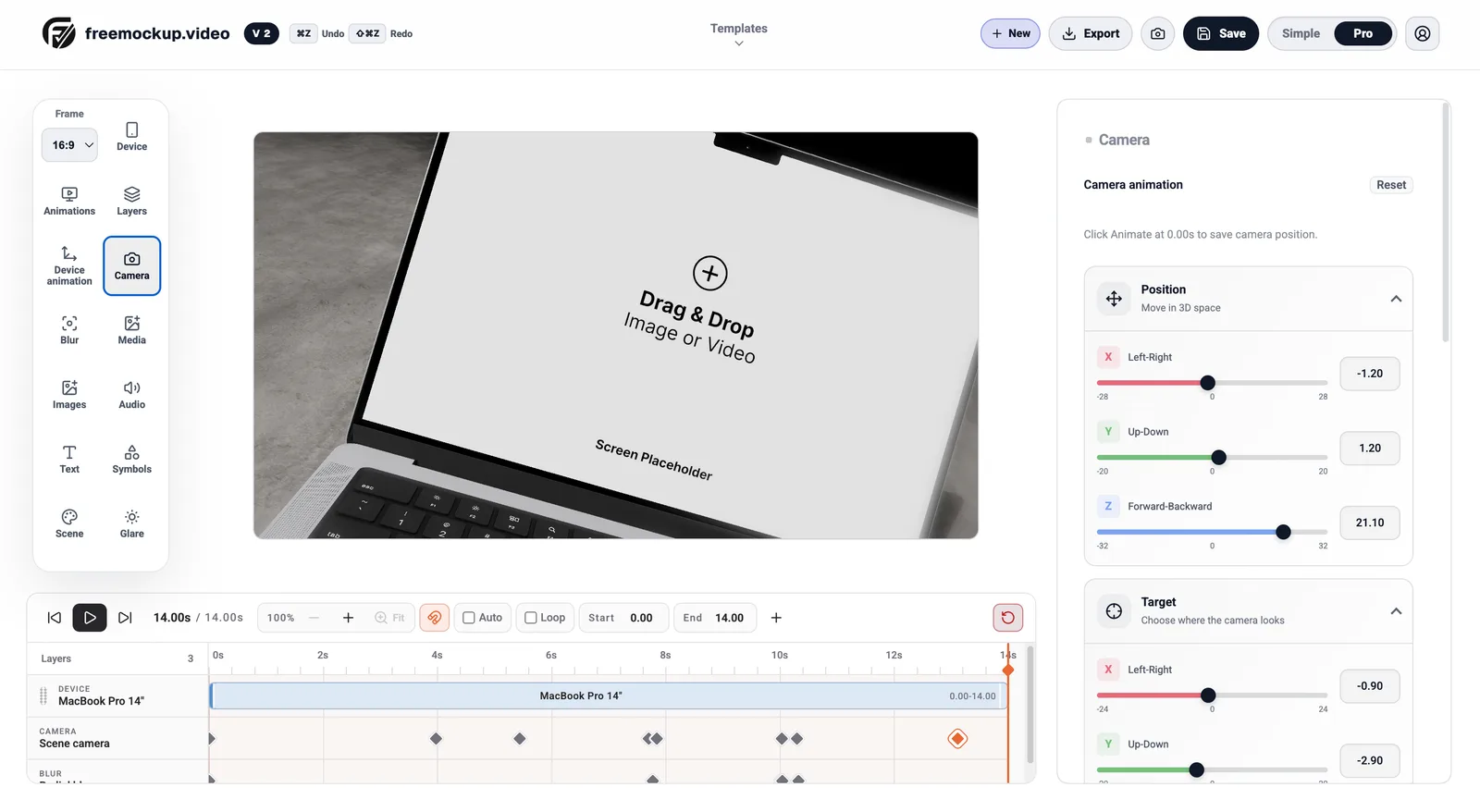Image resolution: width=1480 pixels, height=812 pixels.
Task: Open the Images panel
Action: click(69, 395)
